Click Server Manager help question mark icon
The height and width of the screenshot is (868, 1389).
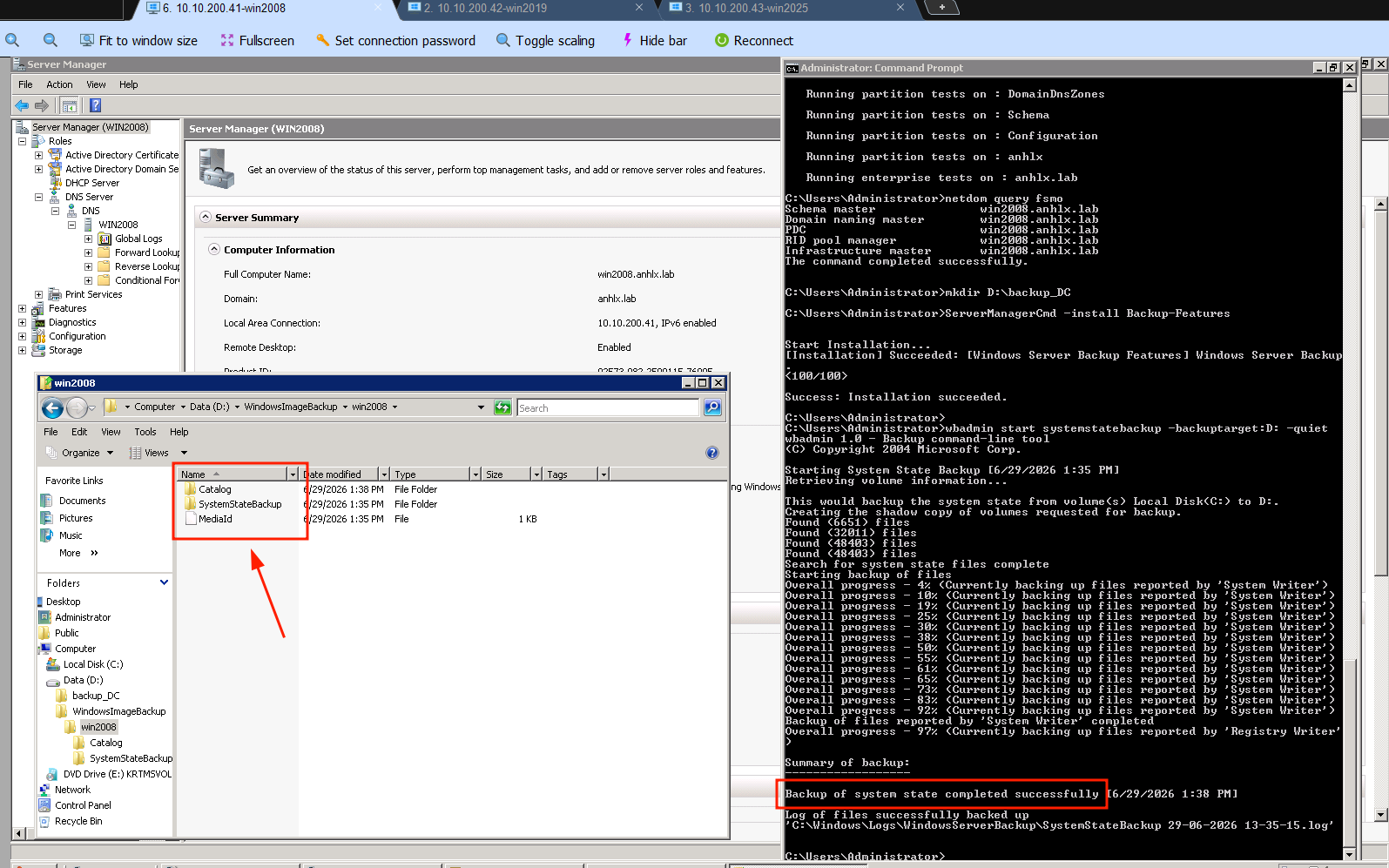tap(95, 105)
